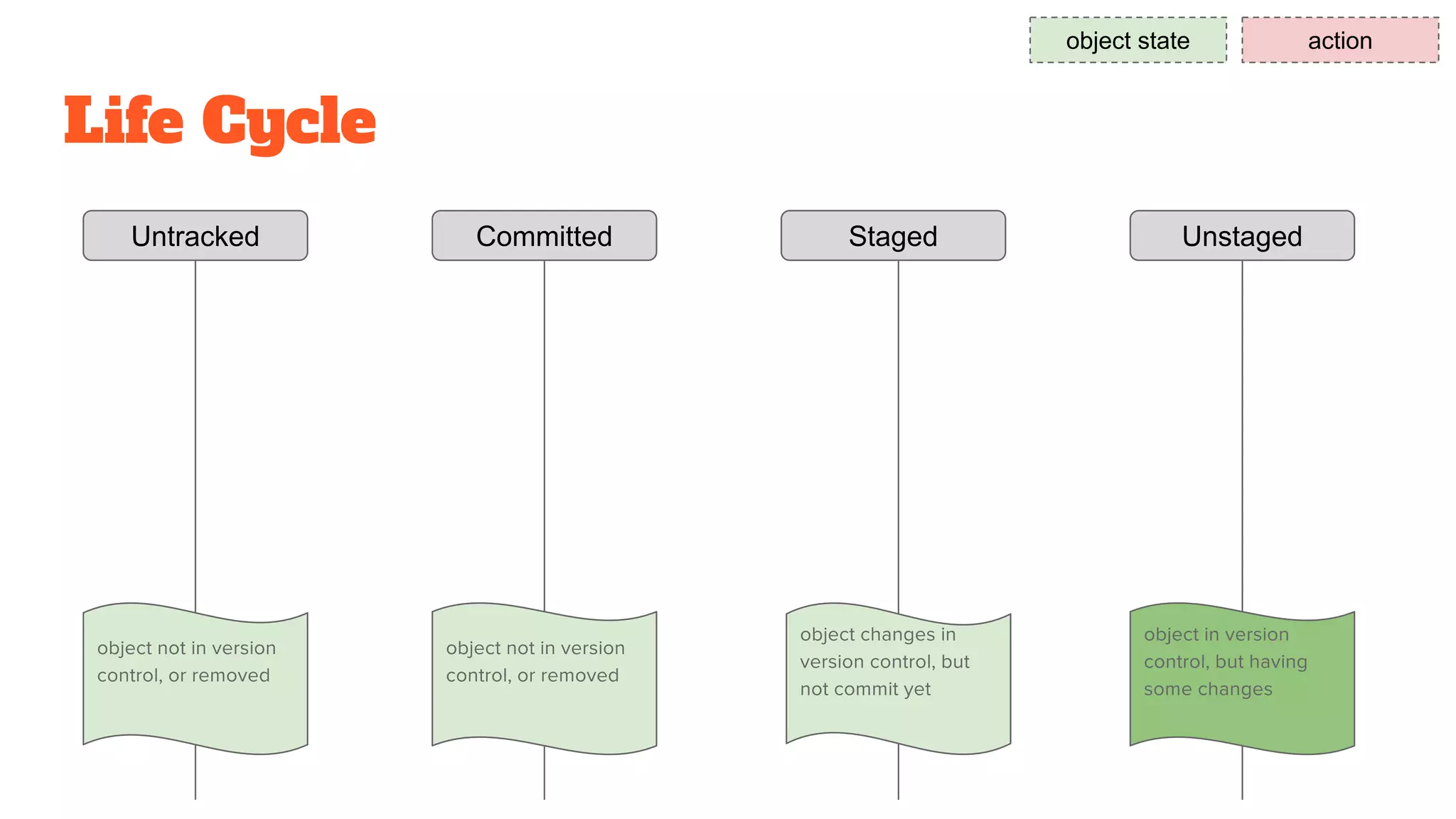Click the pink 'action' legend box
Image resolution: width=1456 pixels, height=819 pixels.
[x=1339, y=41]
